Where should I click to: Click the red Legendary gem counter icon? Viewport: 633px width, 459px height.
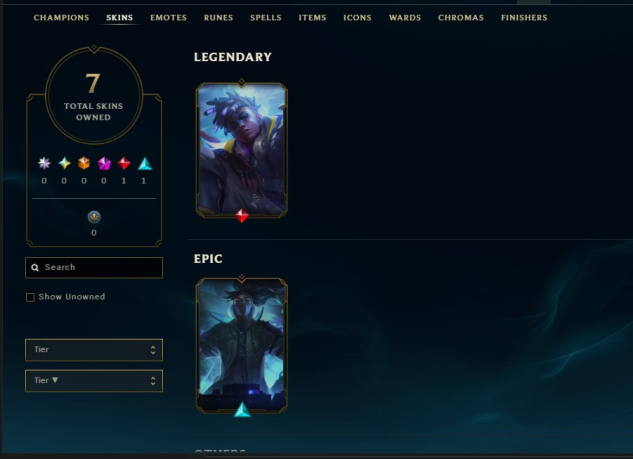click(x=124, y=163)
